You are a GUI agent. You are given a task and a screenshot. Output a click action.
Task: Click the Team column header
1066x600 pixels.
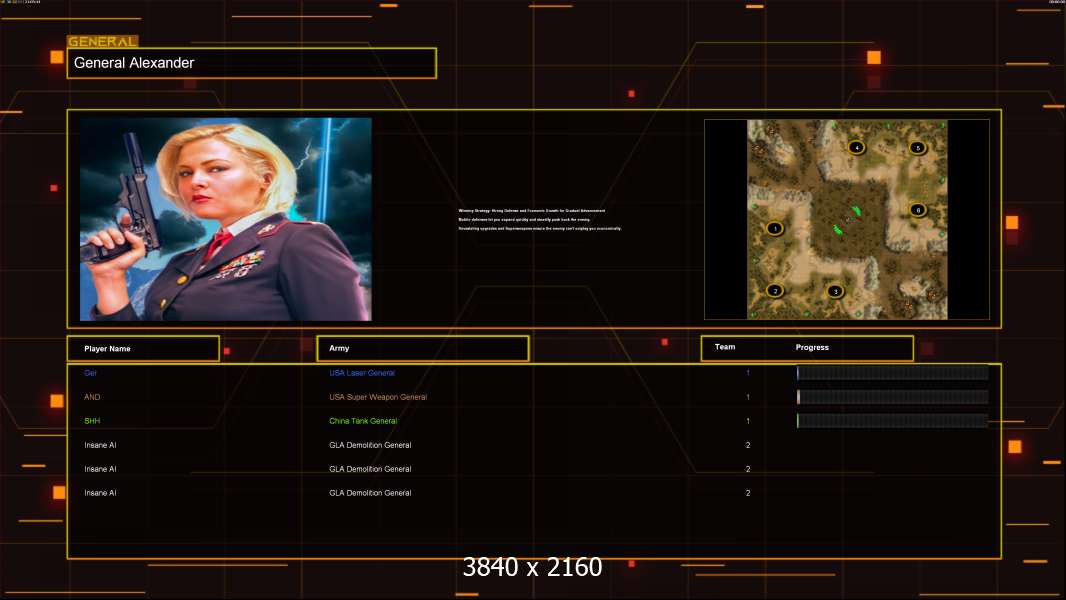tap(725, 347)
